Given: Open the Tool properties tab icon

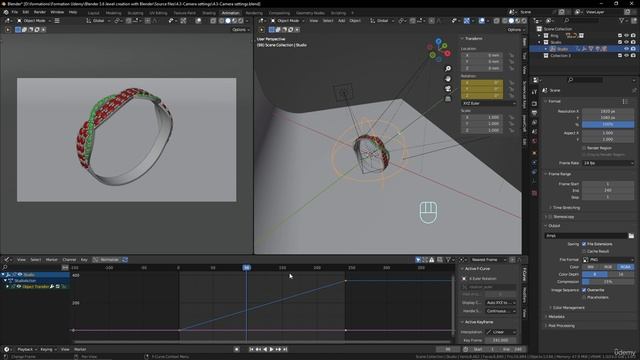Looking at the screenshot, I should [534, 92].
